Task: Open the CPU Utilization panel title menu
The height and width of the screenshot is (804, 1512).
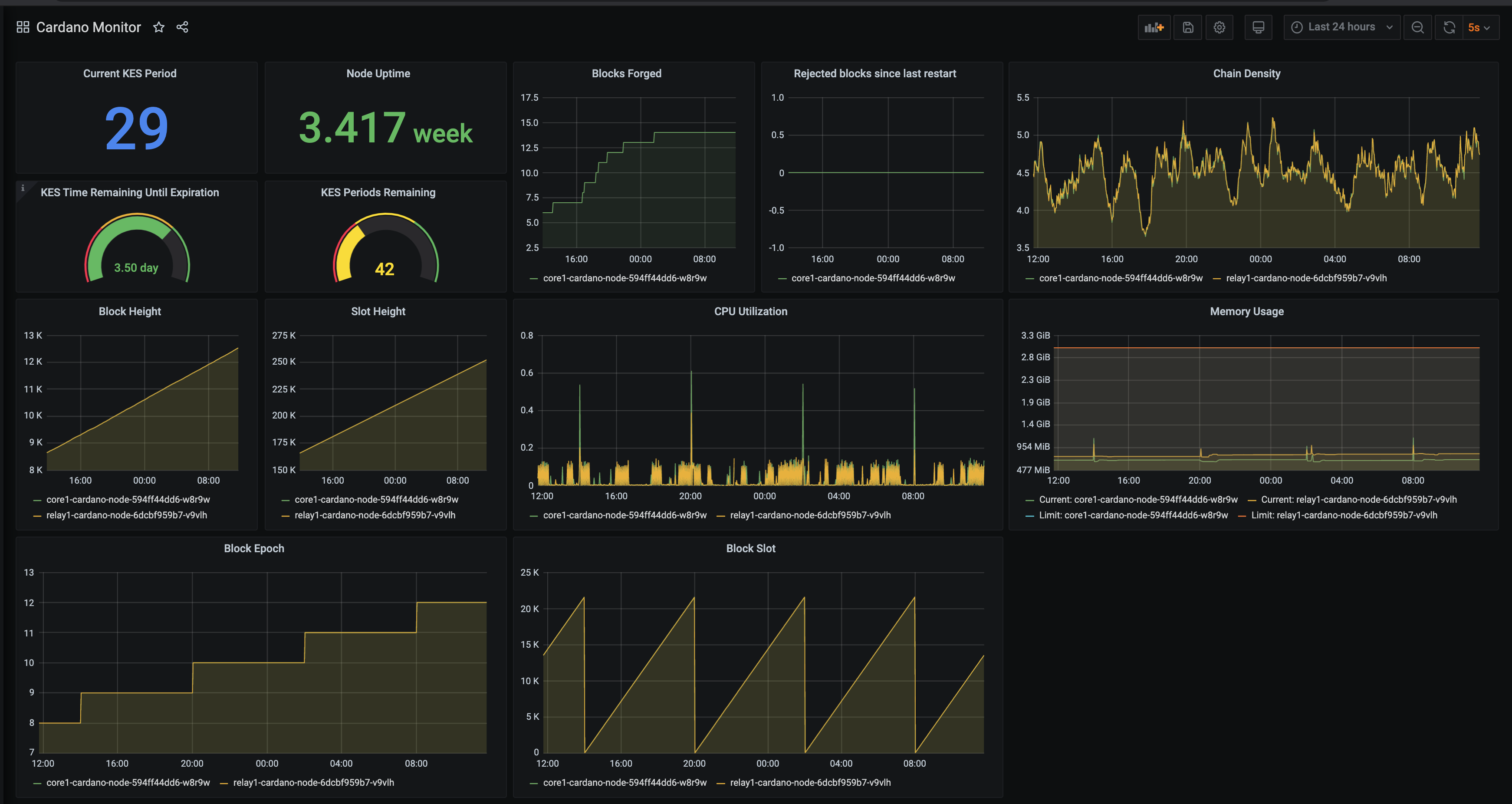Action: (751, 311)
